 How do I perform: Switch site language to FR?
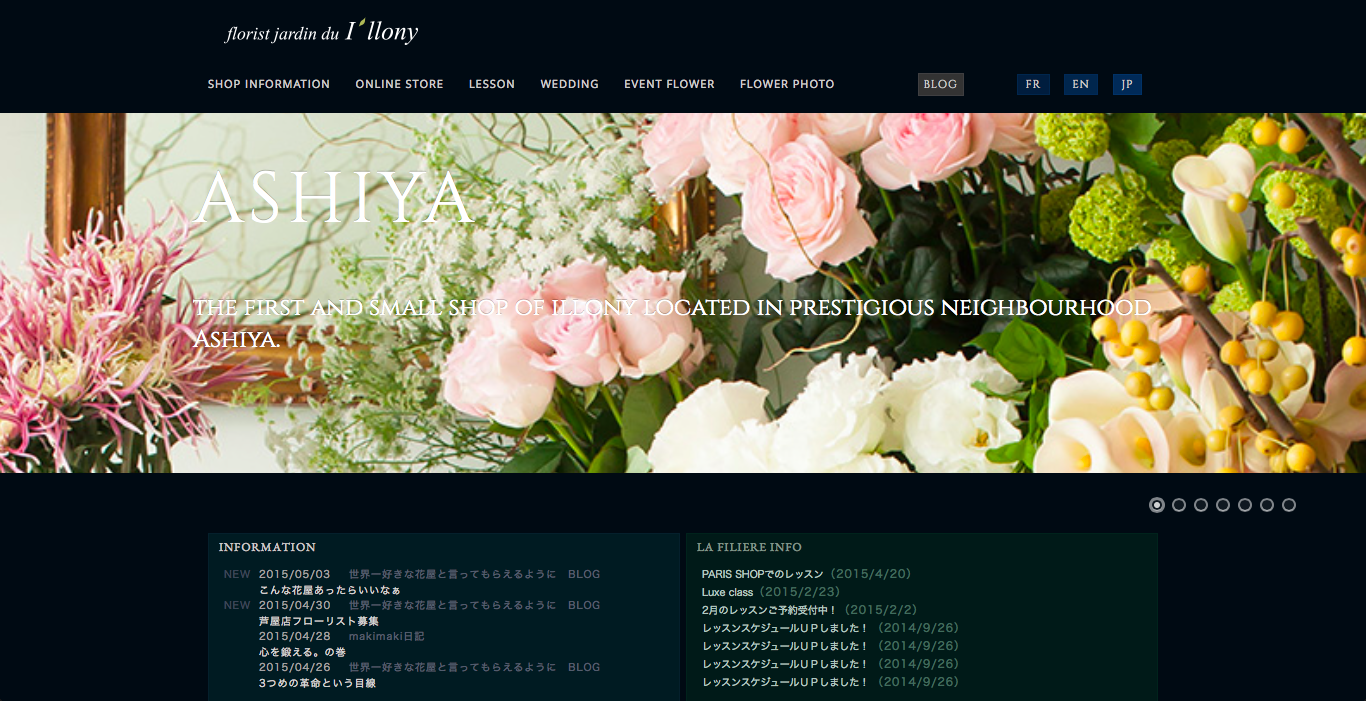coord(1033,84)
